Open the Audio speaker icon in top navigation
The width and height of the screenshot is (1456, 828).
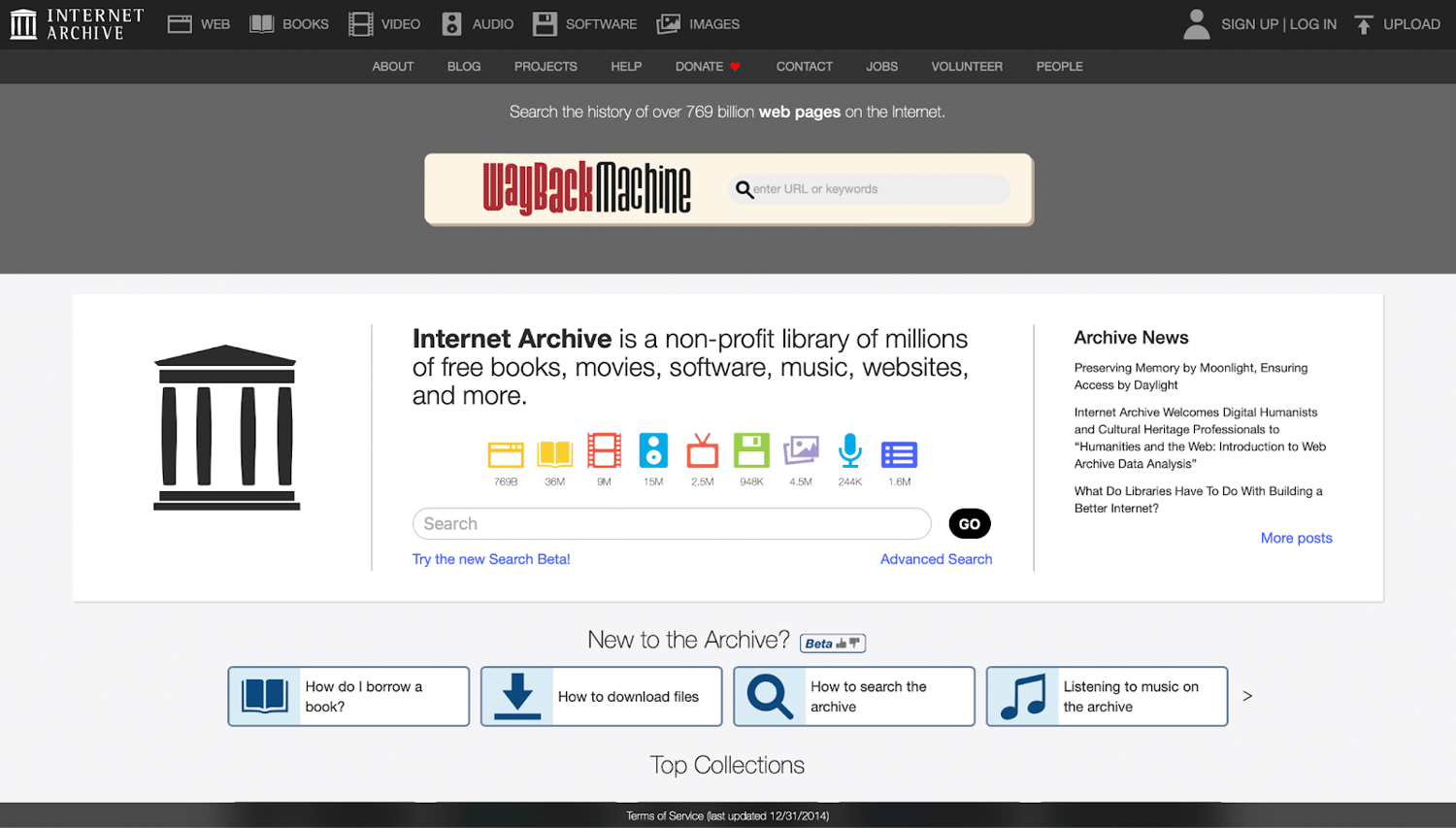(451, 24)
